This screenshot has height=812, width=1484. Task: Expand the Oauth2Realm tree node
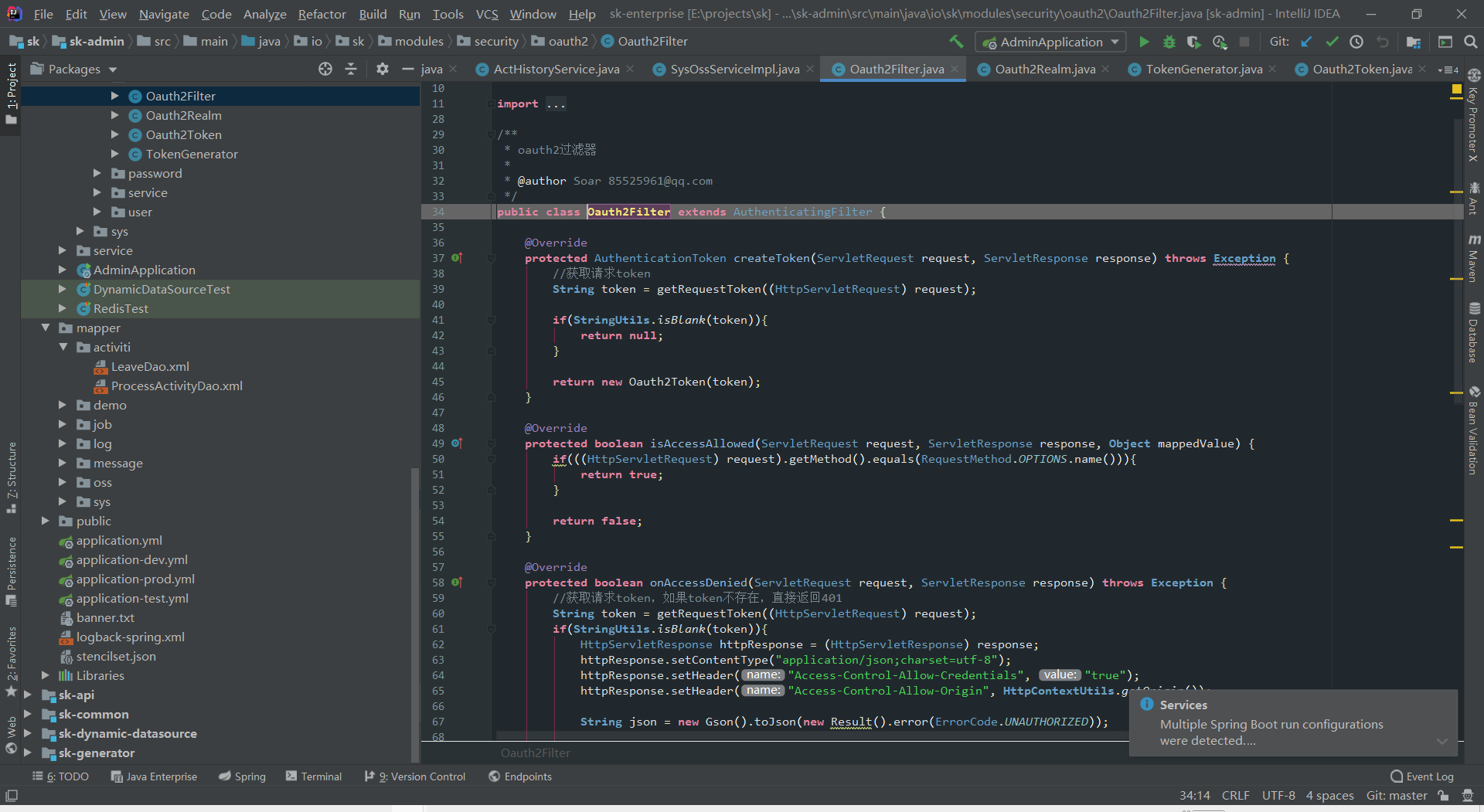tap(114, 115)
